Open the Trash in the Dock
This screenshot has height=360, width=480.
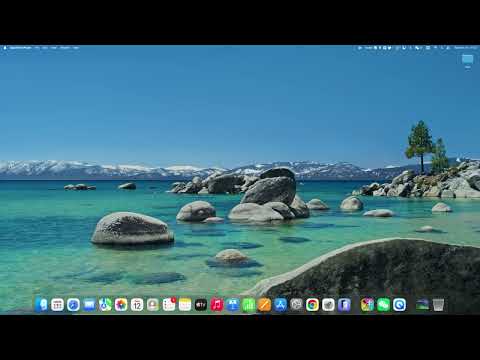tap(438, 305)
